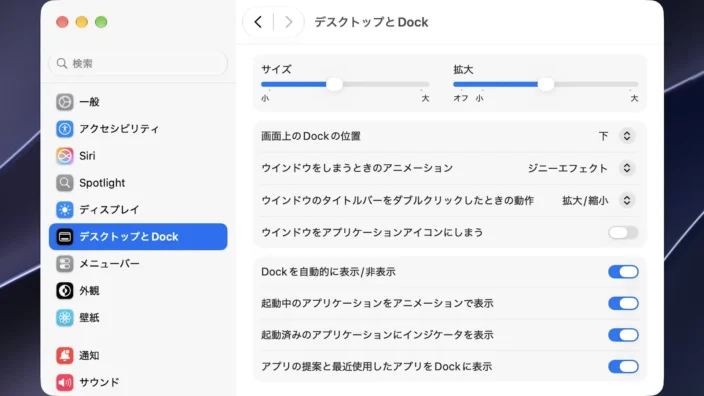Select the 外観 appearance icon
This screenshot has height=396, width=704.
click(x=65, y=290)
